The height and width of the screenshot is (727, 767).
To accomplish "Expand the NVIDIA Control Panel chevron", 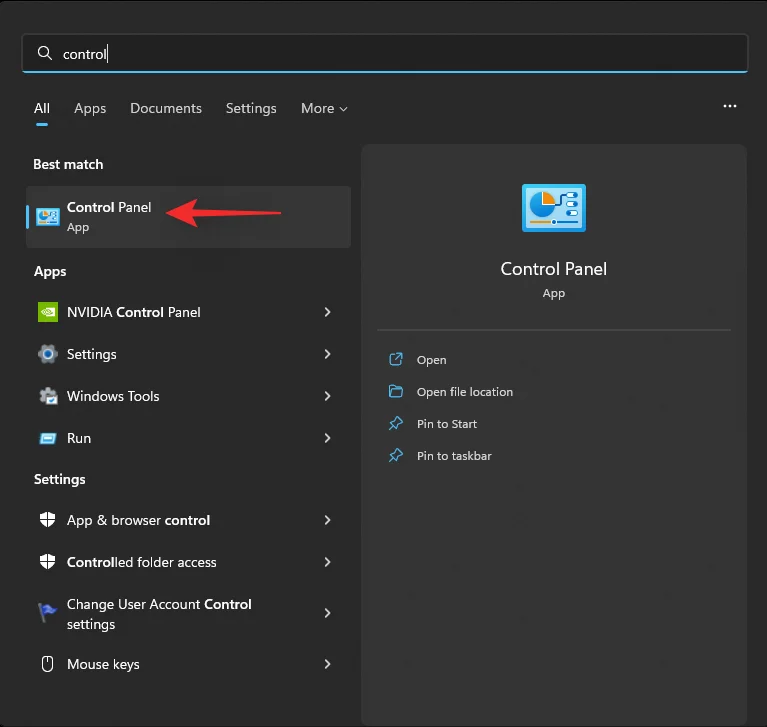I will (327, 312).
